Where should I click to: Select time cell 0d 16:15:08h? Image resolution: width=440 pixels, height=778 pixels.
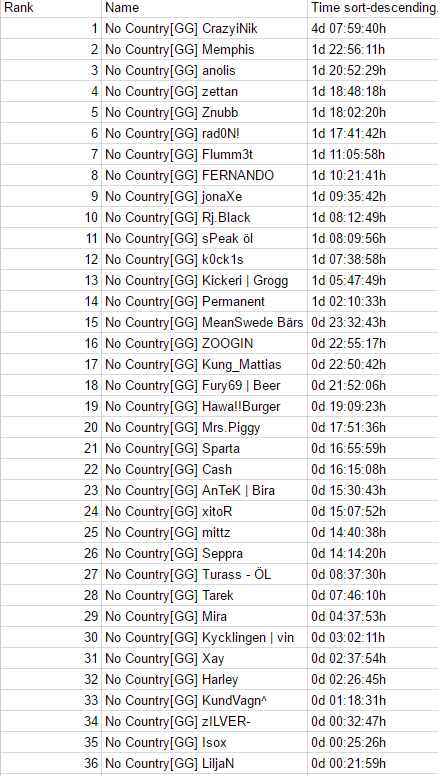click(373, 469)
